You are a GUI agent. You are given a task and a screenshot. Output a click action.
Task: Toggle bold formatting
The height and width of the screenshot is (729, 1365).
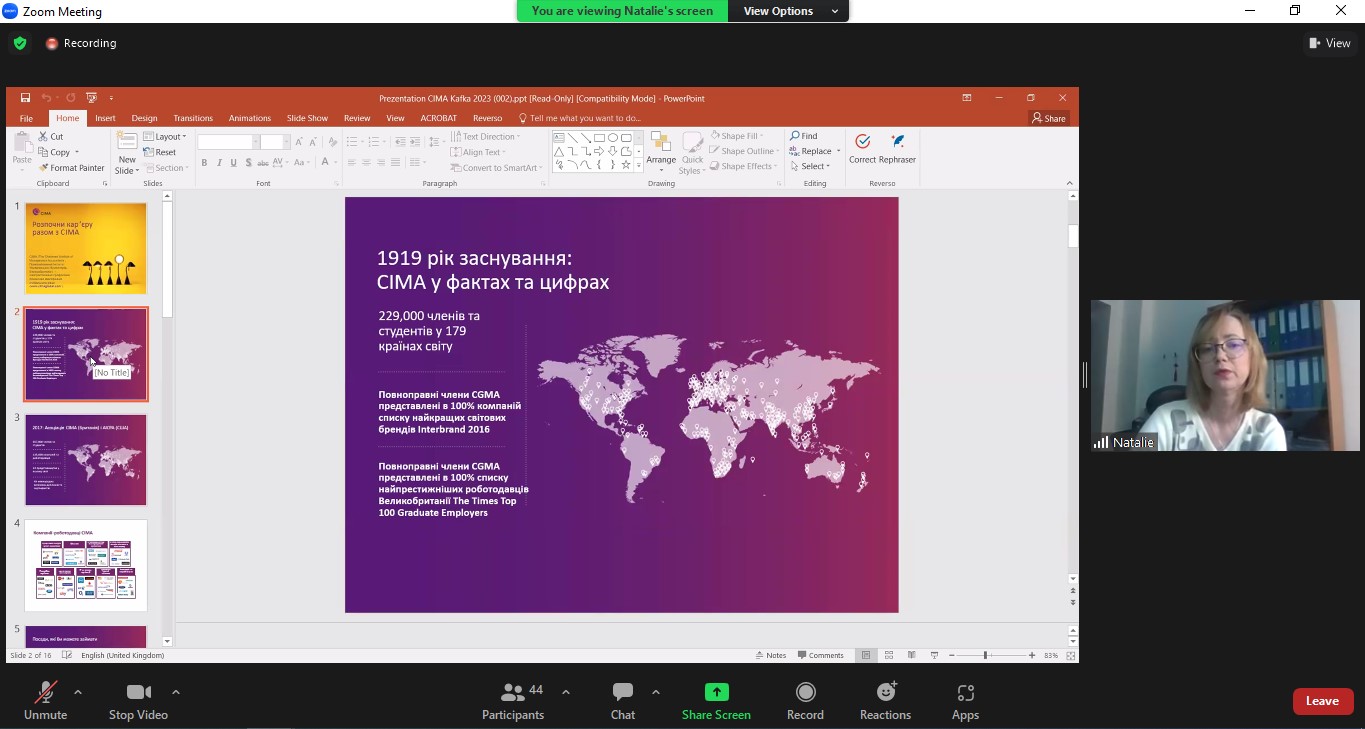point(204,163)
